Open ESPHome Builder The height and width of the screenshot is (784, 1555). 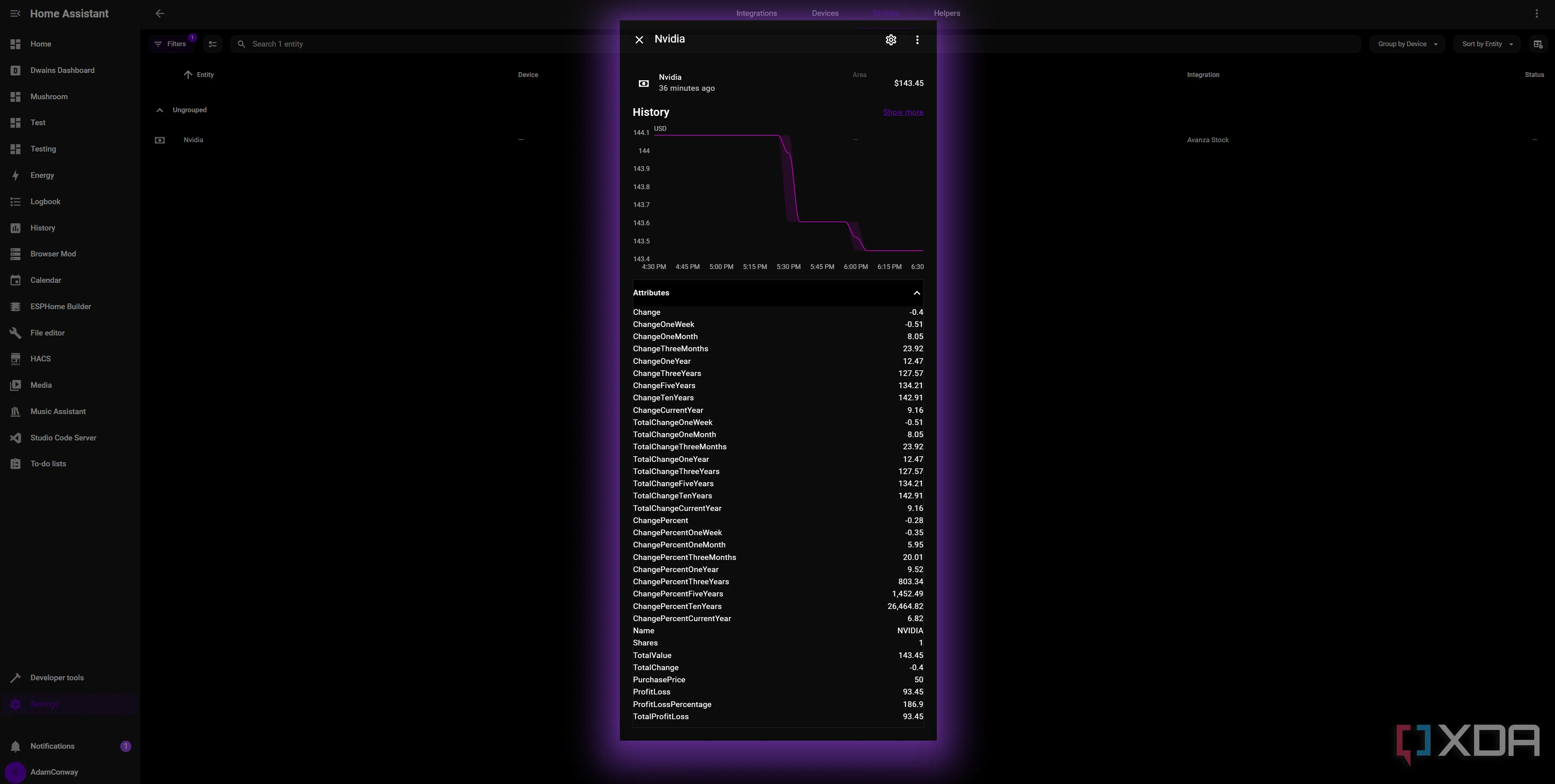point(70,307)
